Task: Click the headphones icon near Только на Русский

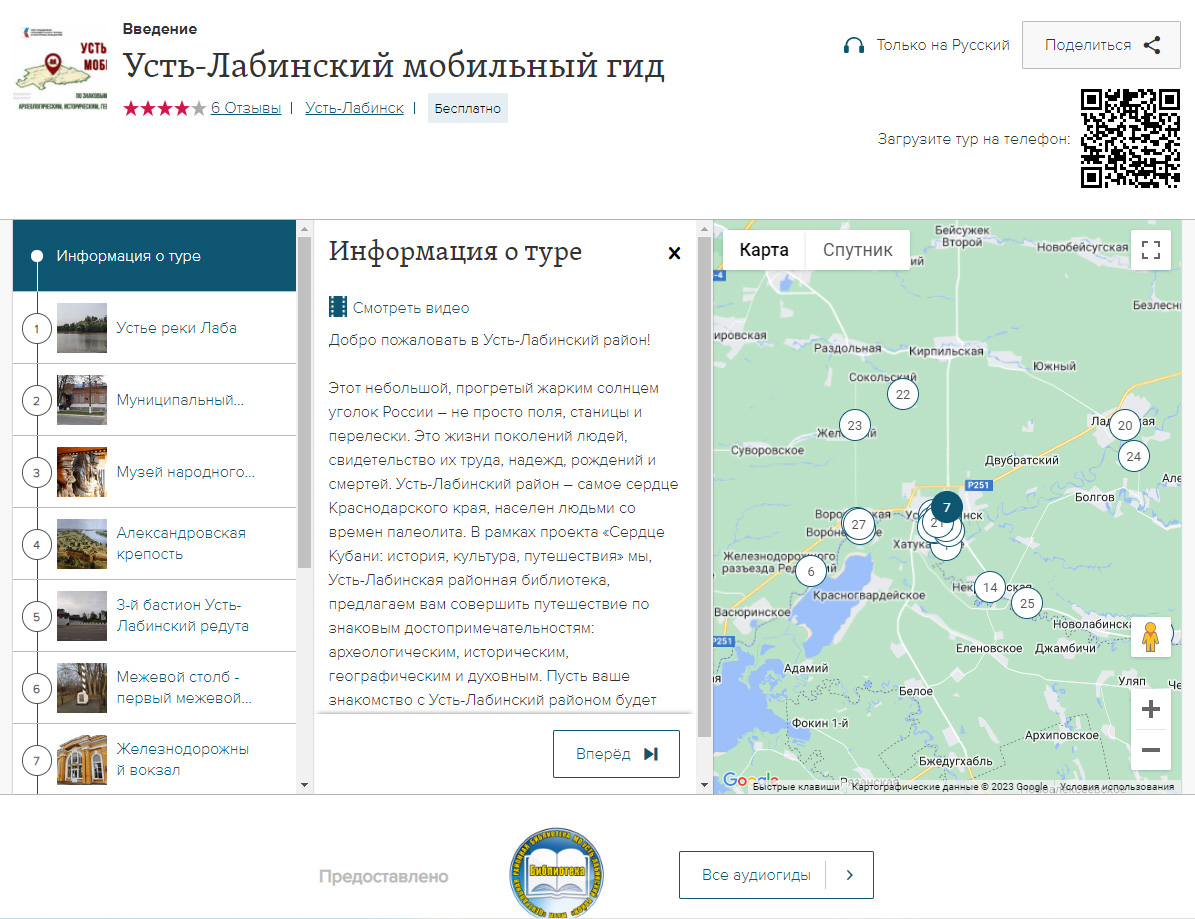Action: point(854,46)
